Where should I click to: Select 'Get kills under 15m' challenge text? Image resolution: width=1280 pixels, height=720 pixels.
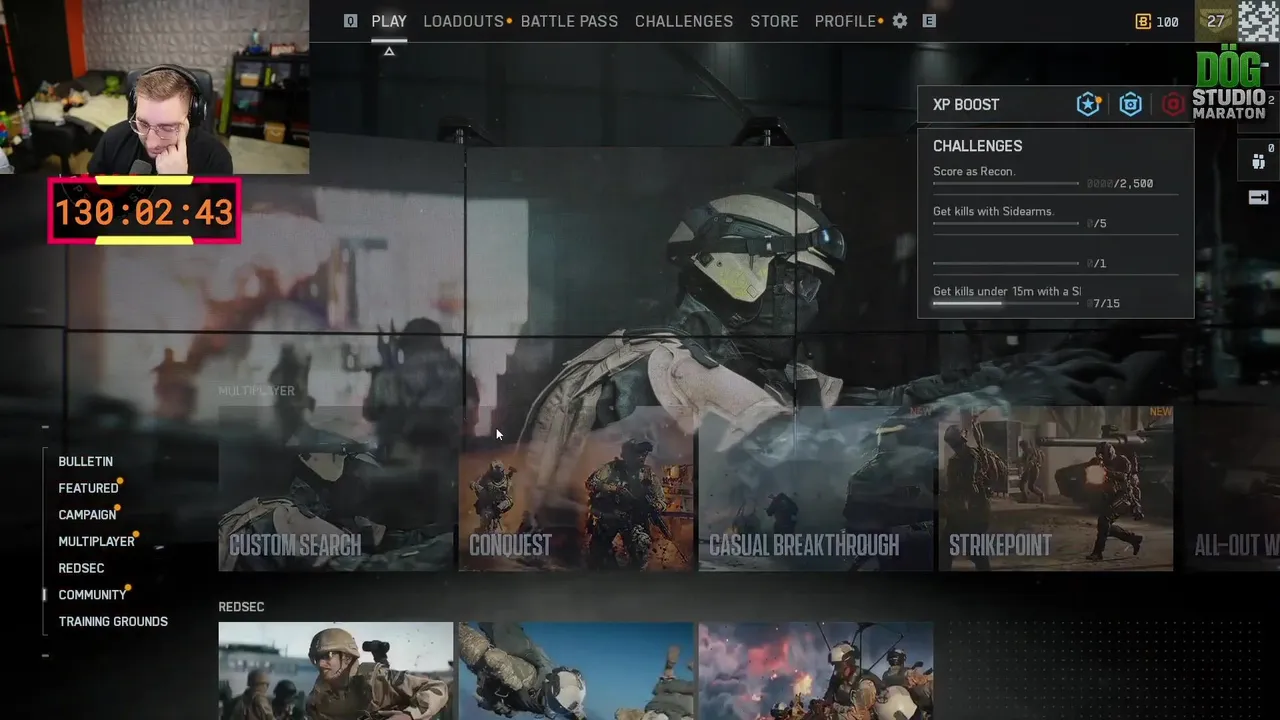coord(1007,292)
